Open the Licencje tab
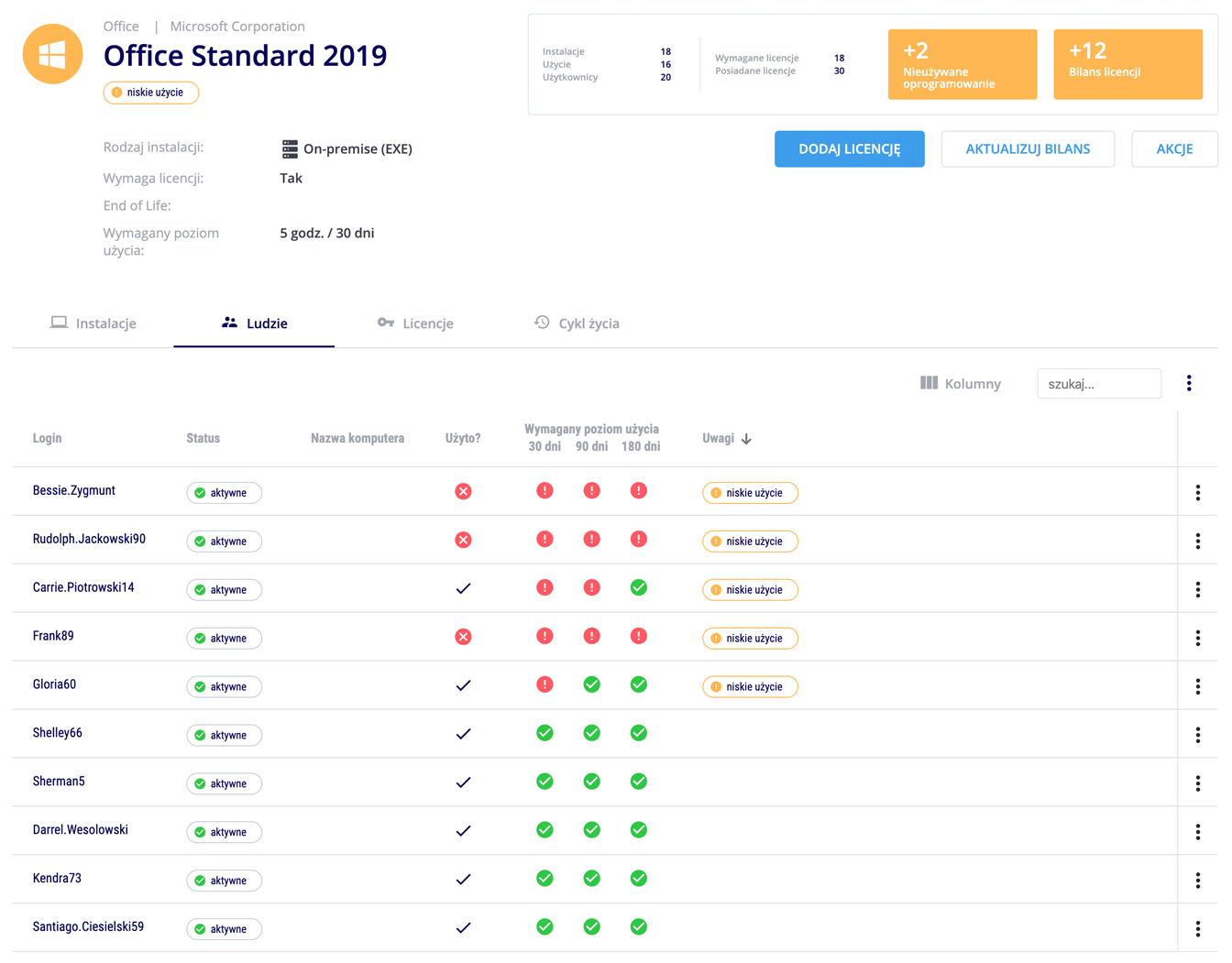 click(x=415, y=323)
